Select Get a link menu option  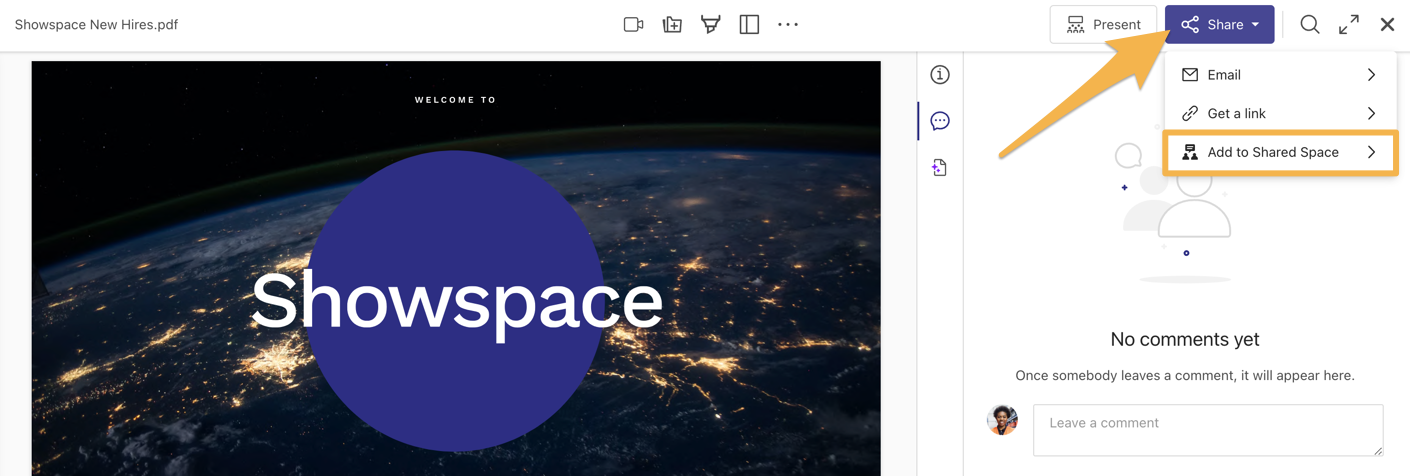pyautogui.click(x=1280, y=113)
